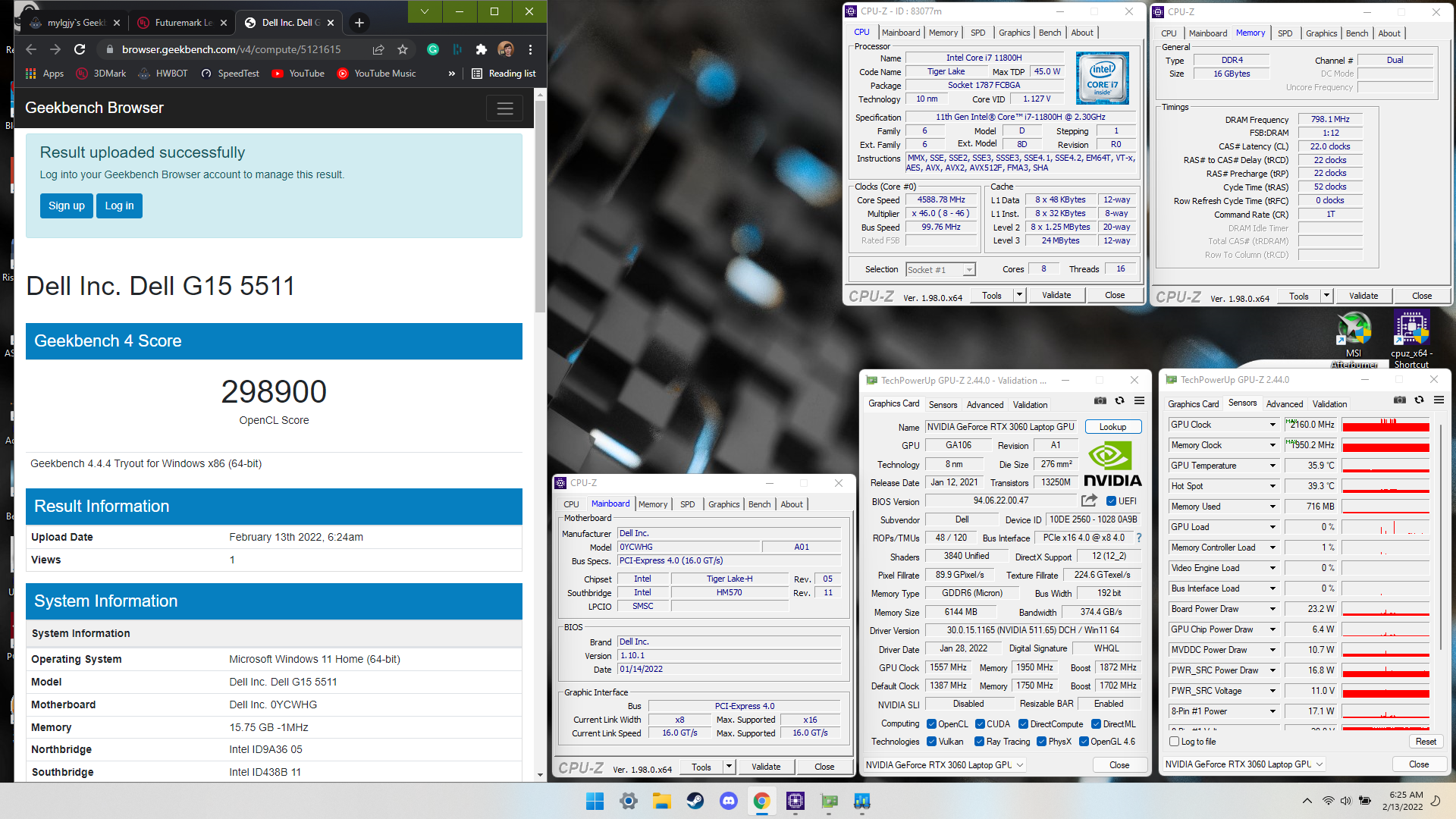Toggle the CUDA checkbox in GPU-Z
1456x819 pixels.
980,724
